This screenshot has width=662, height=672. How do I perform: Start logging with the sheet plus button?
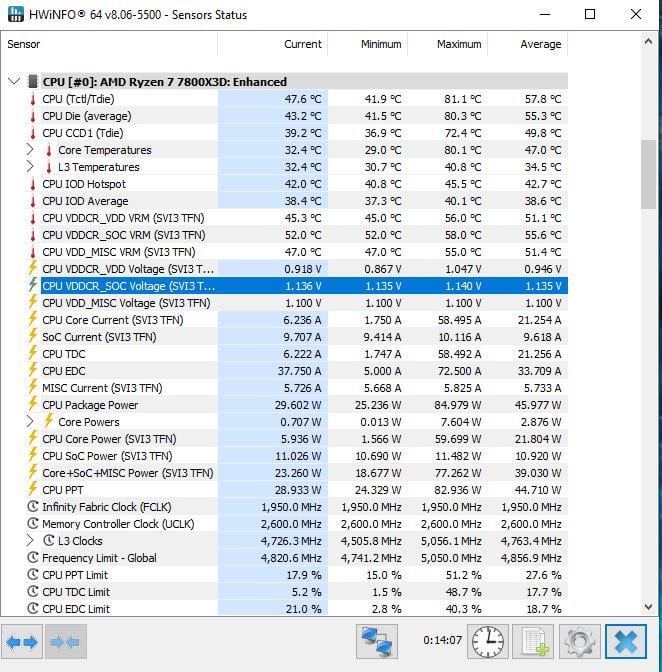pyautogui.click(x=533, y=642)
